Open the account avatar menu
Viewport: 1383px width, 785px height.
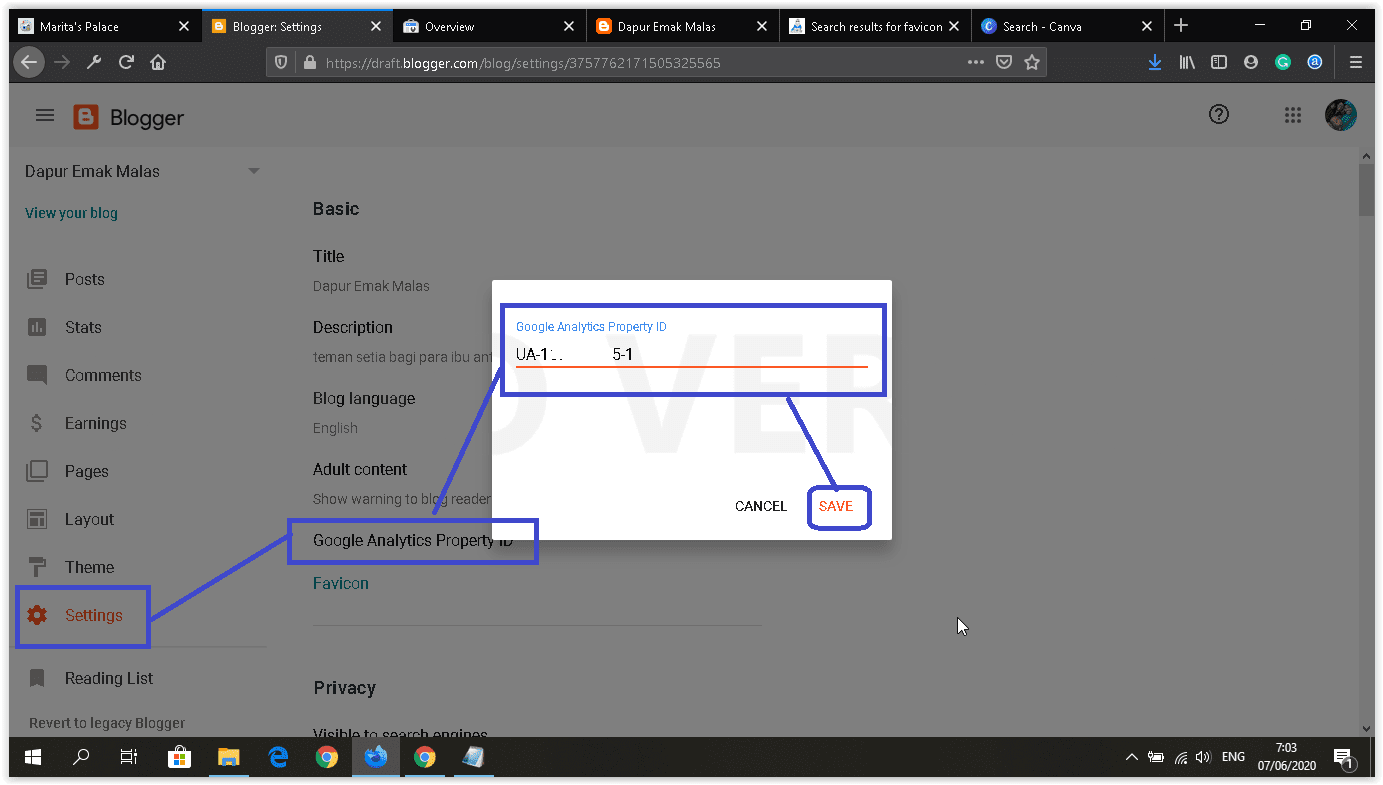coord(1340,115)
